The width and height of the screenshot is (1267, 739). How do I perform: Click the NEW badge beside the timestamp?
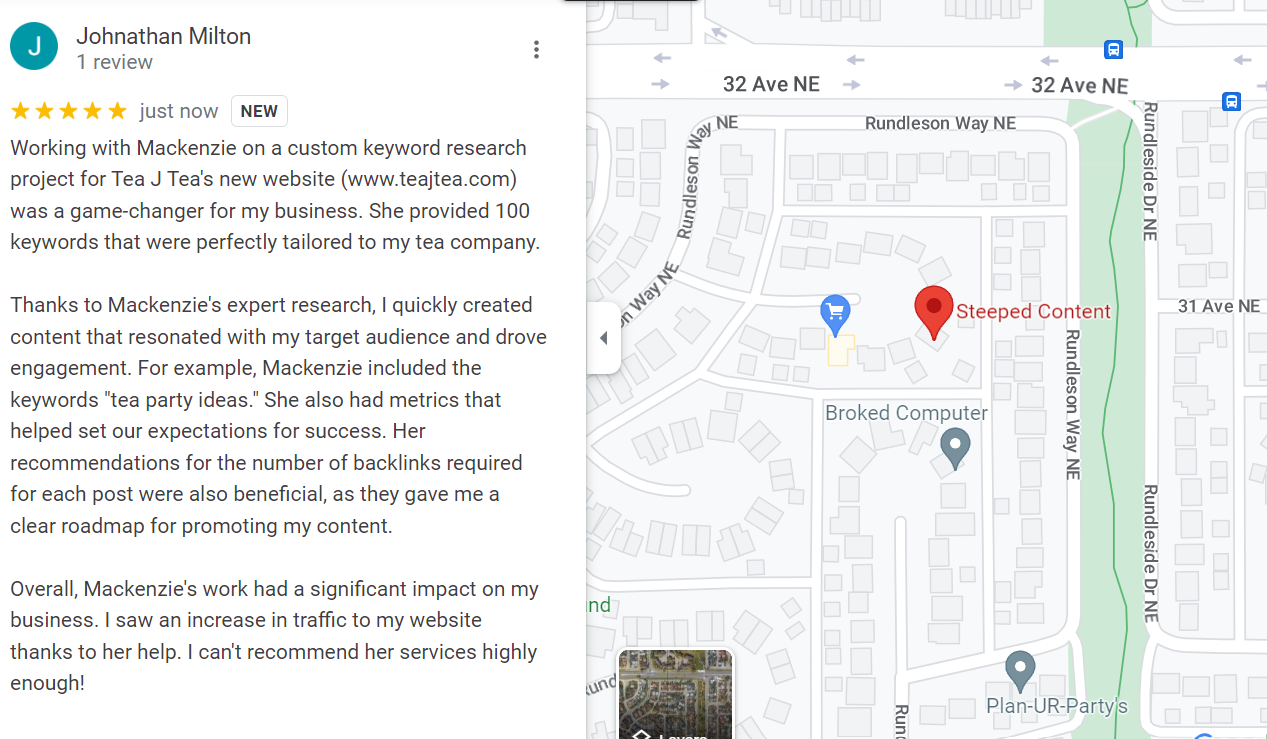click(x=259, y=111)
